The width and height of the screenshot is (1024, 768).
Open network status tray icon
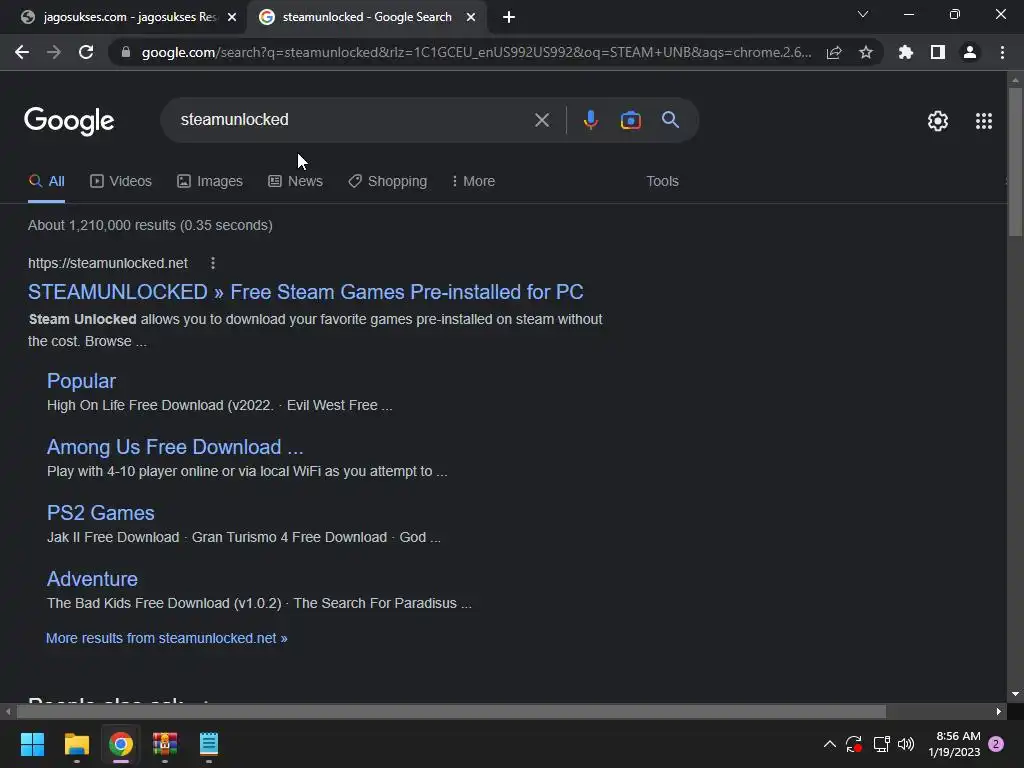coord(881,744)
